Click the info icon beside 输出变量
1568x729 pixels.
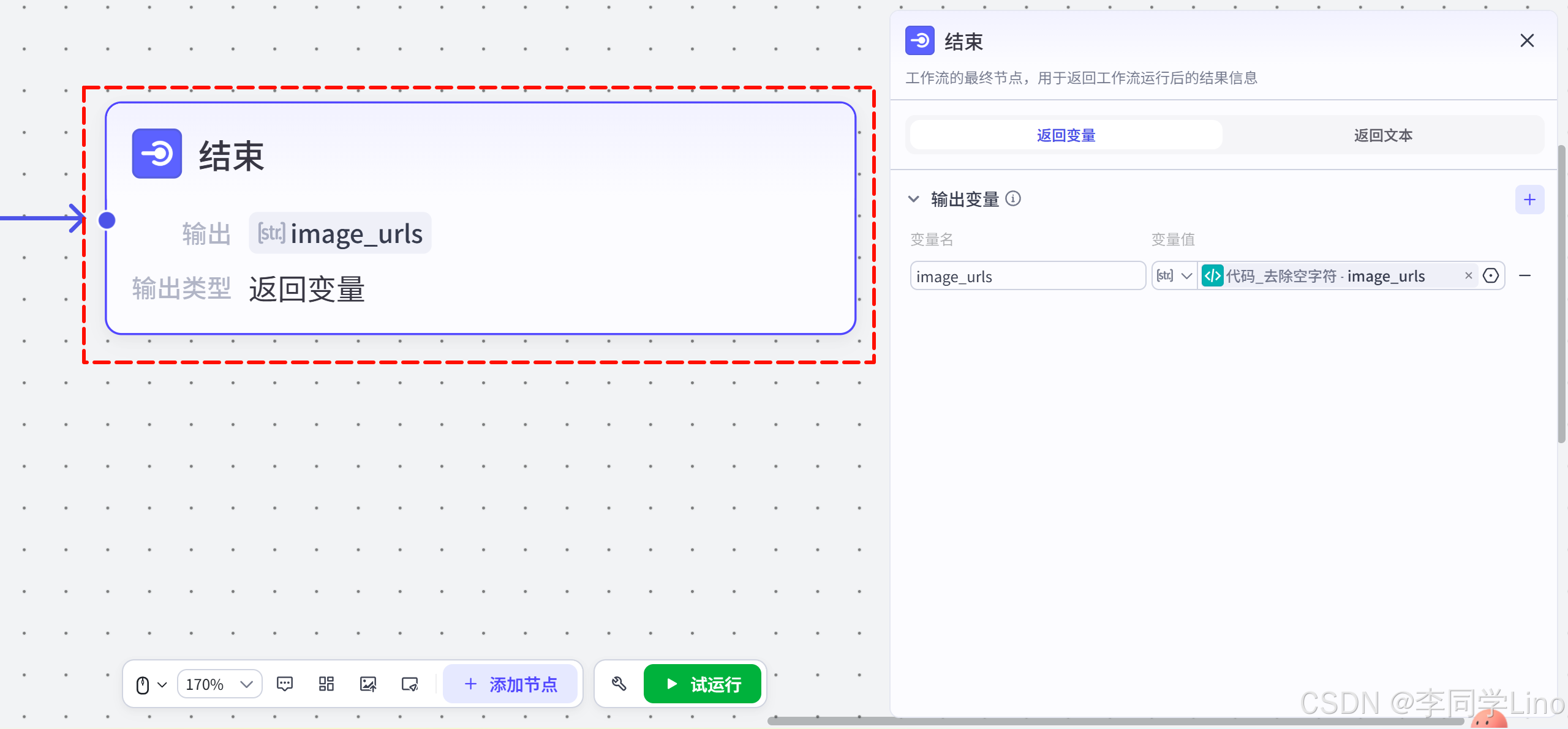pyautogui.click(x=1014, y=199)
